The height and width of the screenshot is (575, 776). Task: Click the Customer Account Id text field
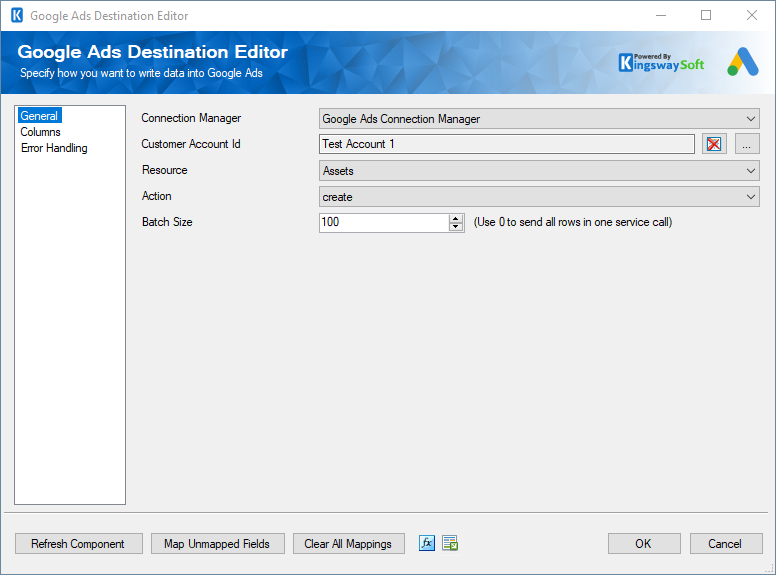click(x=507, y=144)
